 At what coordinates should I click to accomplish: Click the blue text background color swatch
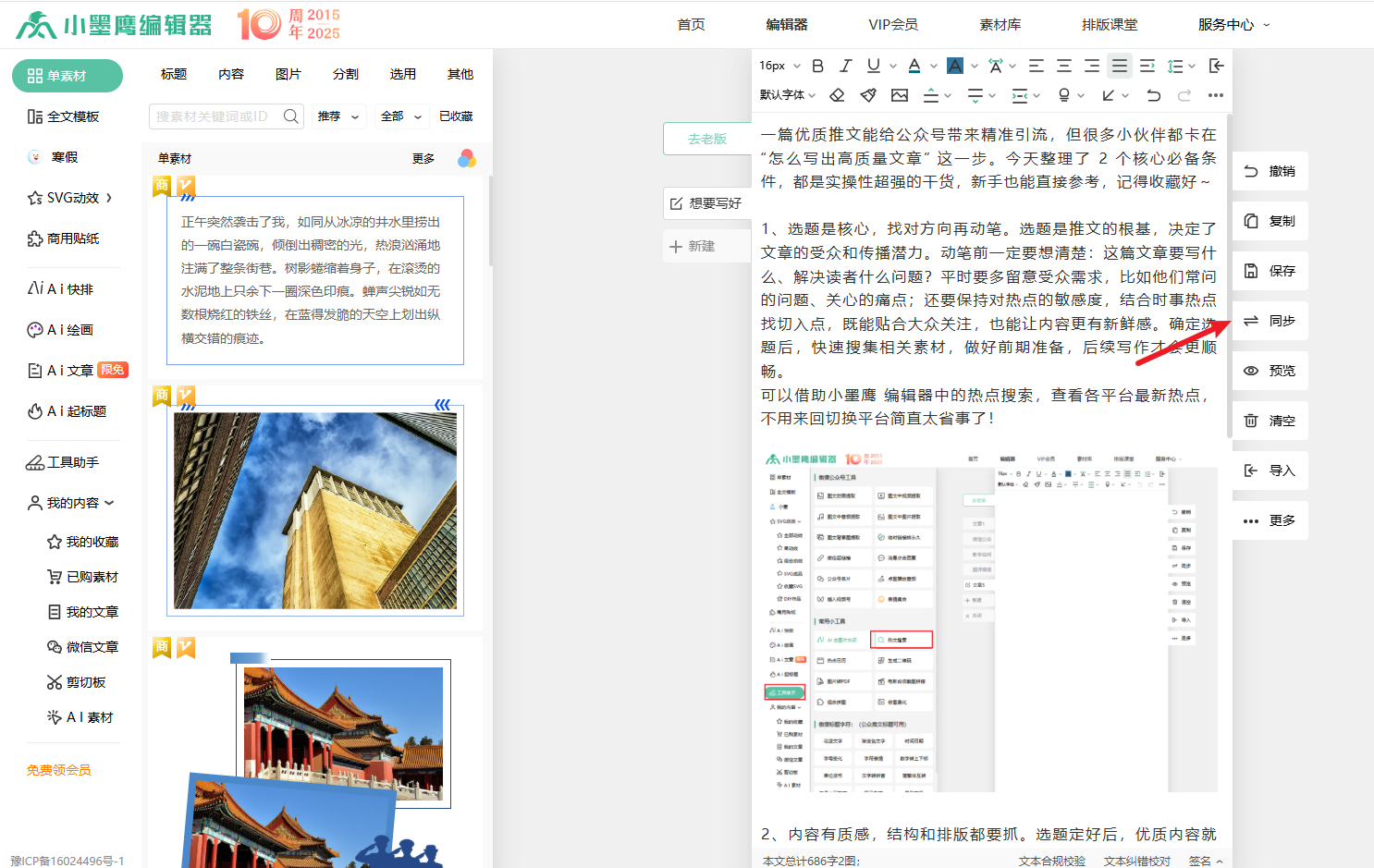pos(955,66)
